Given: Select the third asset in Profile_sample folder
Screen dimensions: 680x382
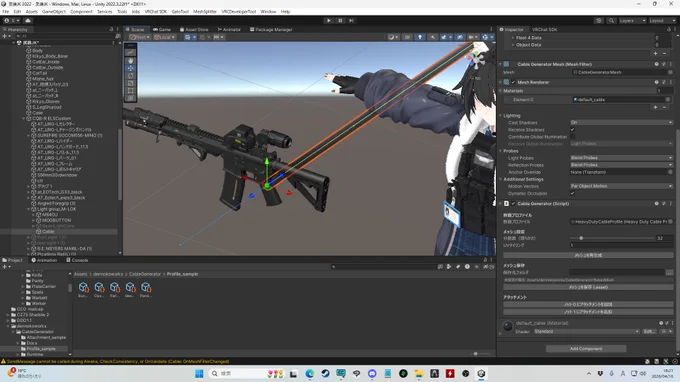Looking at the screenshot, I should [114, 290].
